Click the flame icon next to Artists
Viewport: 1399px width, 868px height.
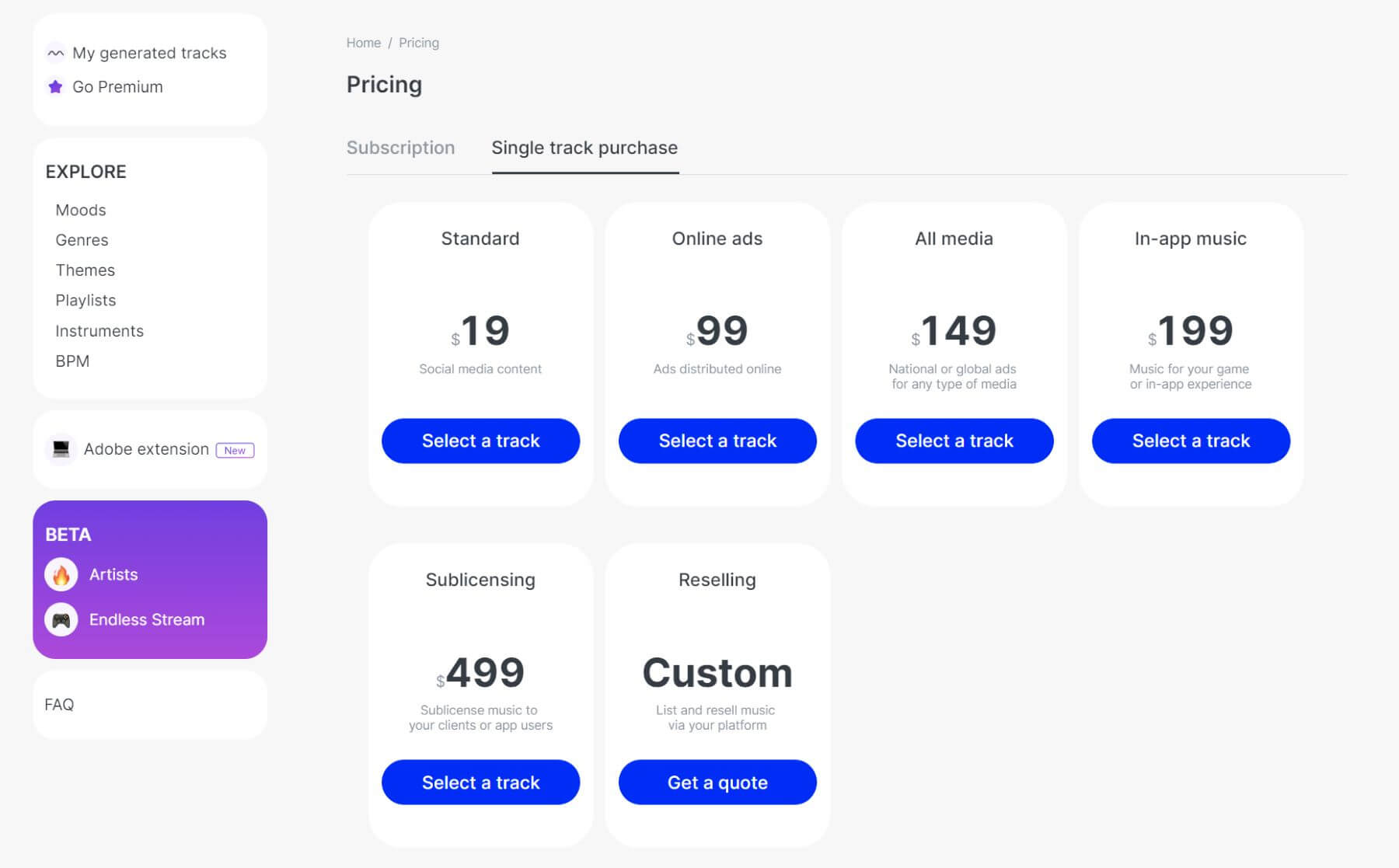pyautogui.click(x=61, y=574)
